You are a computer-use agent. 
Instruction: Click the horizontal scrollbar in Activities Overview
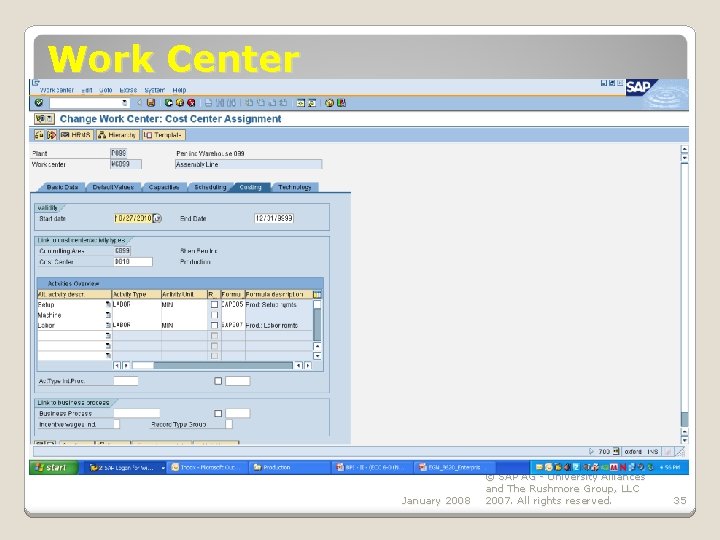pyautogui.click(x=211, y=366)
